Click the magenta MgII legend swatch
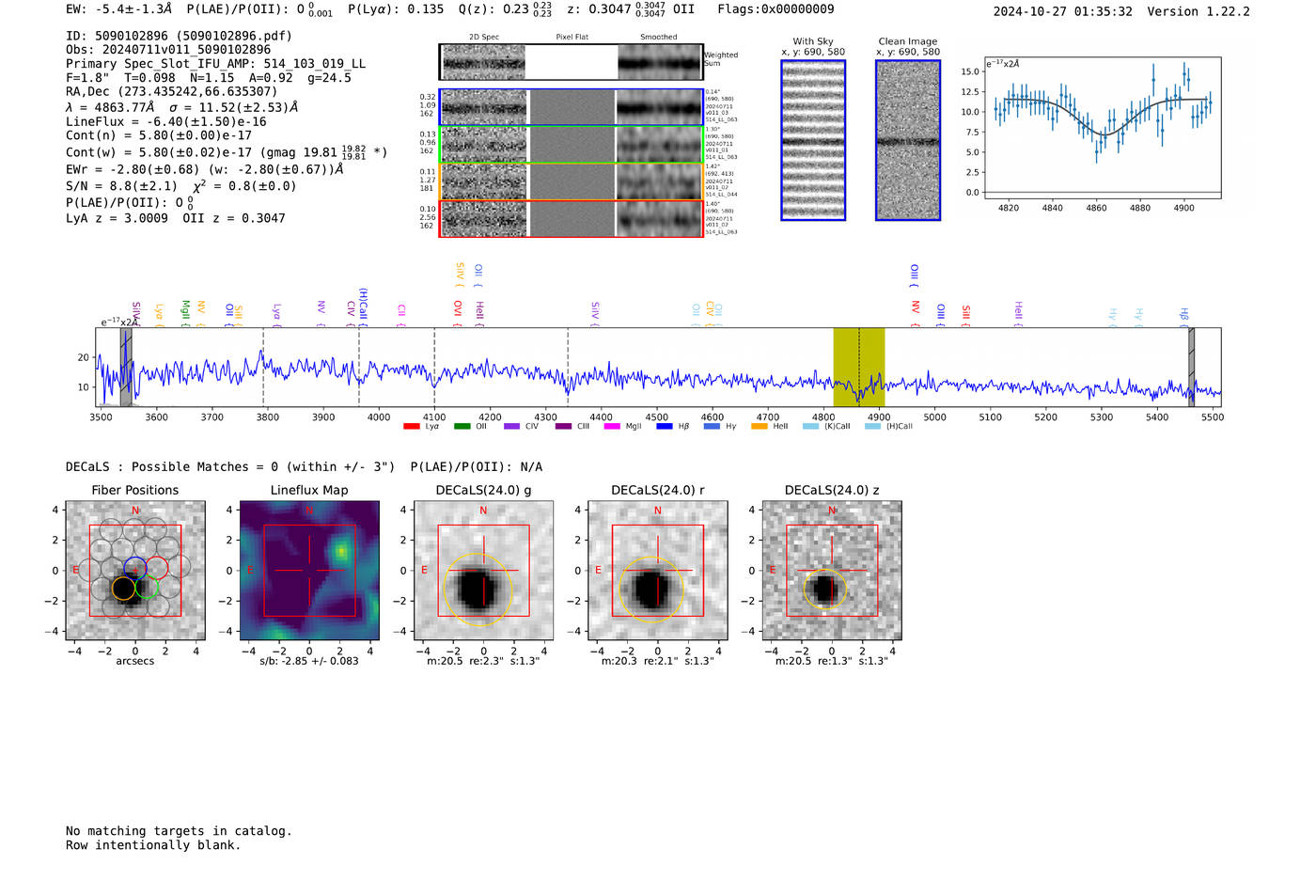 coord(612,427)
